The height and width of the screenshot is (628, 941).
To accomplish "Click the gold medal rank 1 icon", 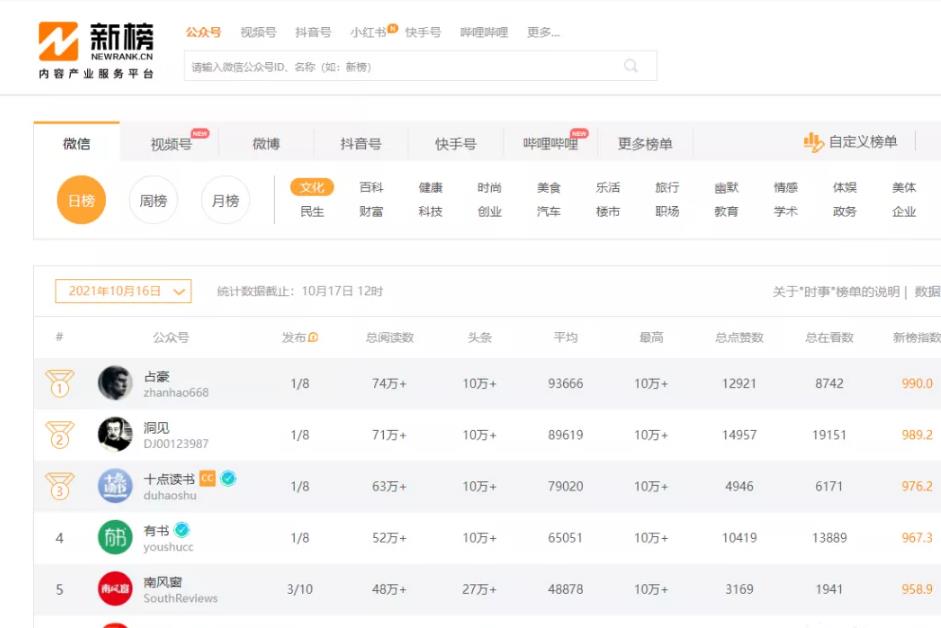I will point(59,384).
